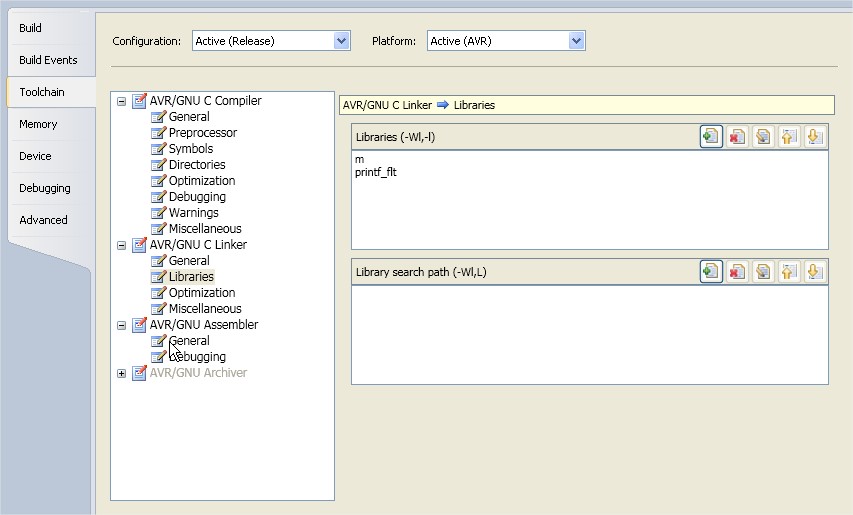
Task: Click the AVR/GNU C Compiler node icon
Action: 140,101
